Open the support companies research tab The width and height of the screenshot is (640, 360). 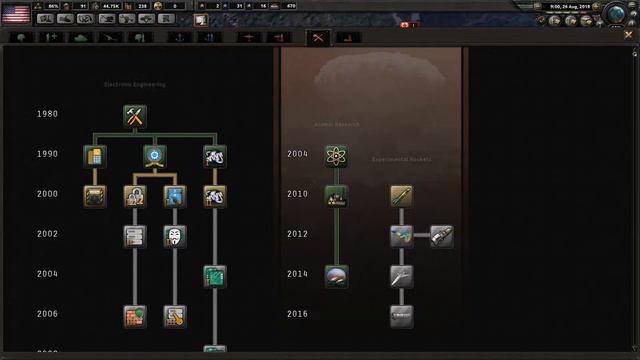pyautogui.click(x=51, y=38)
